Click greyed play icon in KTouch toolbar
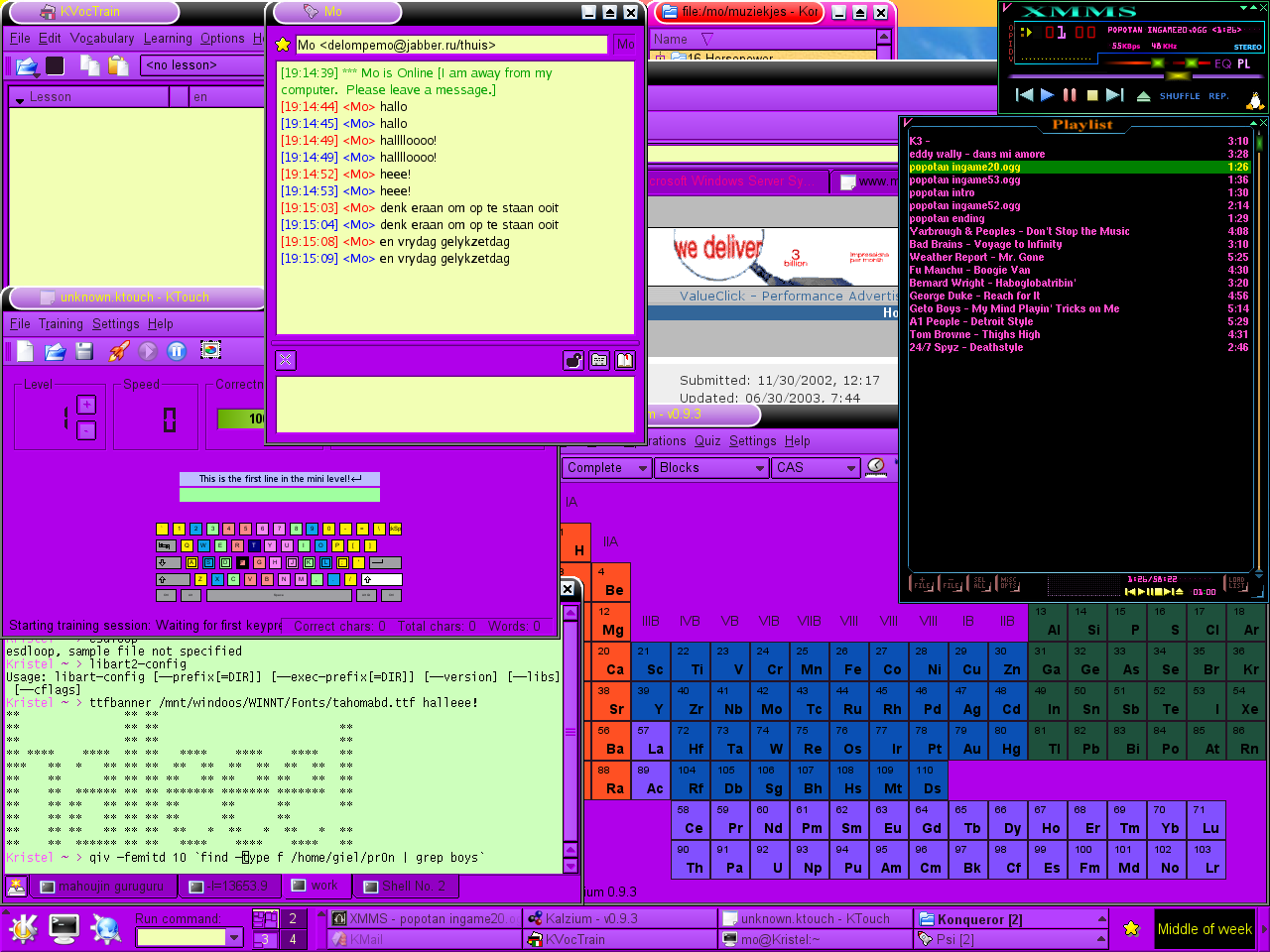 [148, 351]
